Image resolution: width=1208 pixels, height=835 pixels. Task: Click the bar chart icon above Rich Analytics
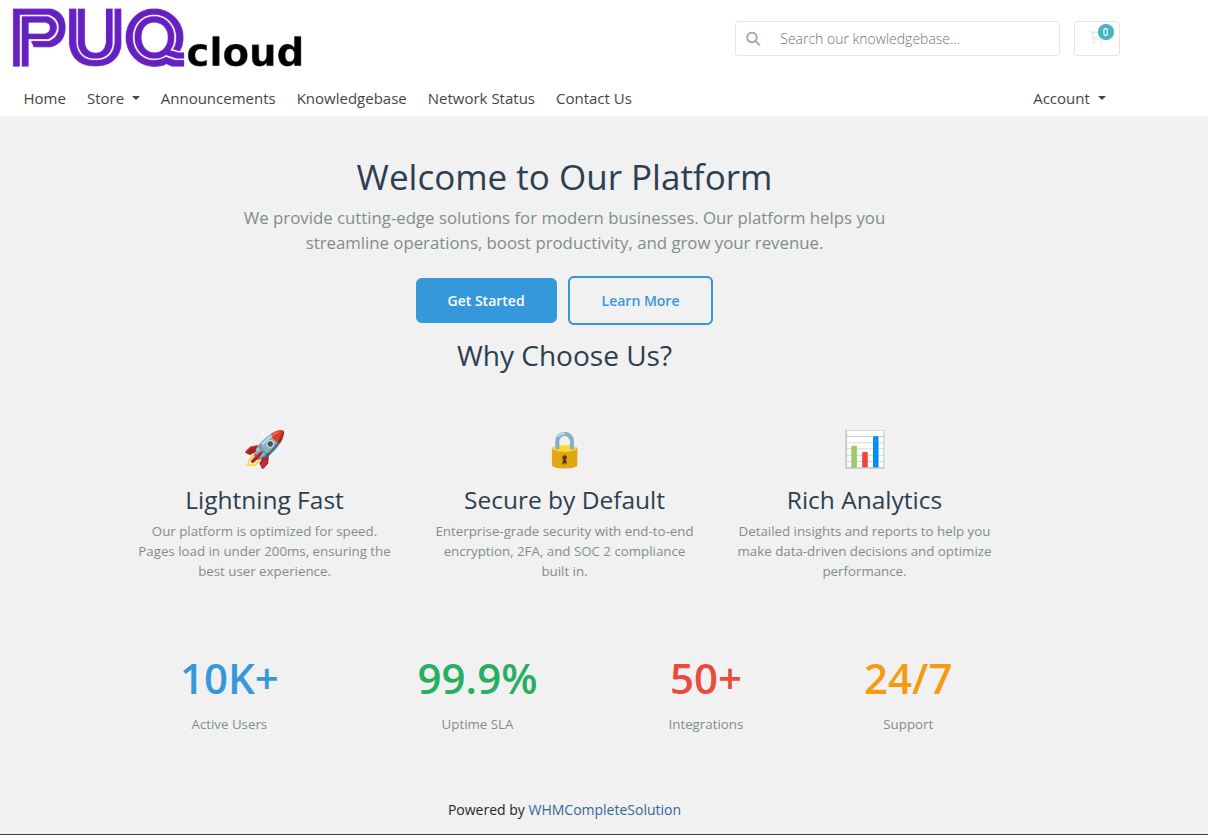pyautogui.click(x=864, y=450)
